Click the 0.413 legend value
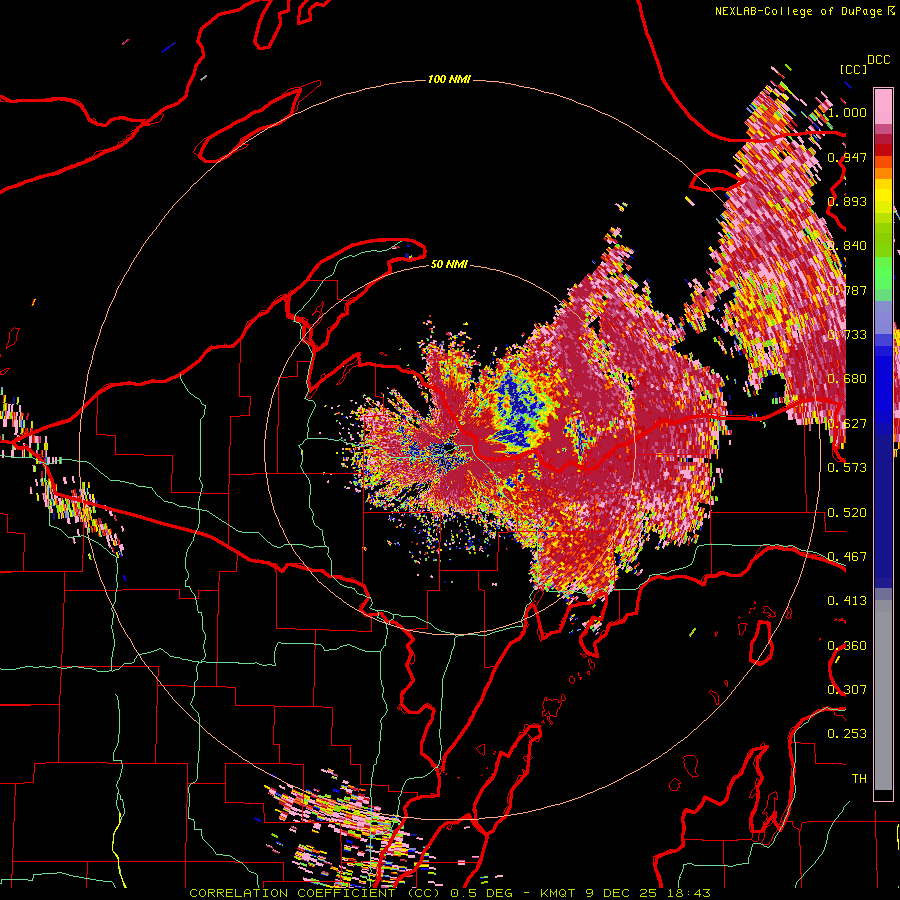Viewport: 900px width, 900px height. [847, 601]
